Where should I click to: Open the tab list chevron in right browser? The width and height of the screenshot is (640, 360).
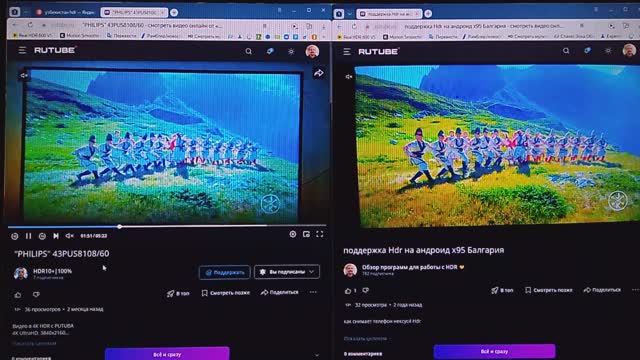349,14
